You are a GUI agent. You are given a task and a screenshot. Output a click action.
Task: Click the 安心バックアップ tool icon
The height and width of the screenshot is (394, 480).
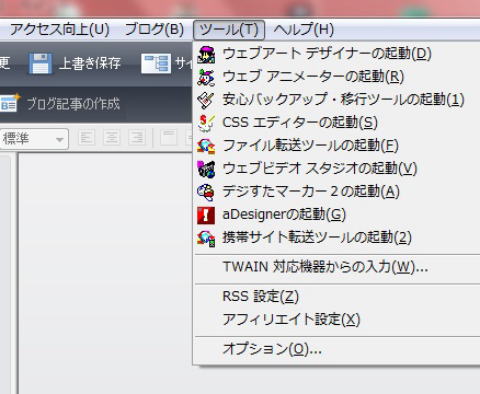click(206, 100)
